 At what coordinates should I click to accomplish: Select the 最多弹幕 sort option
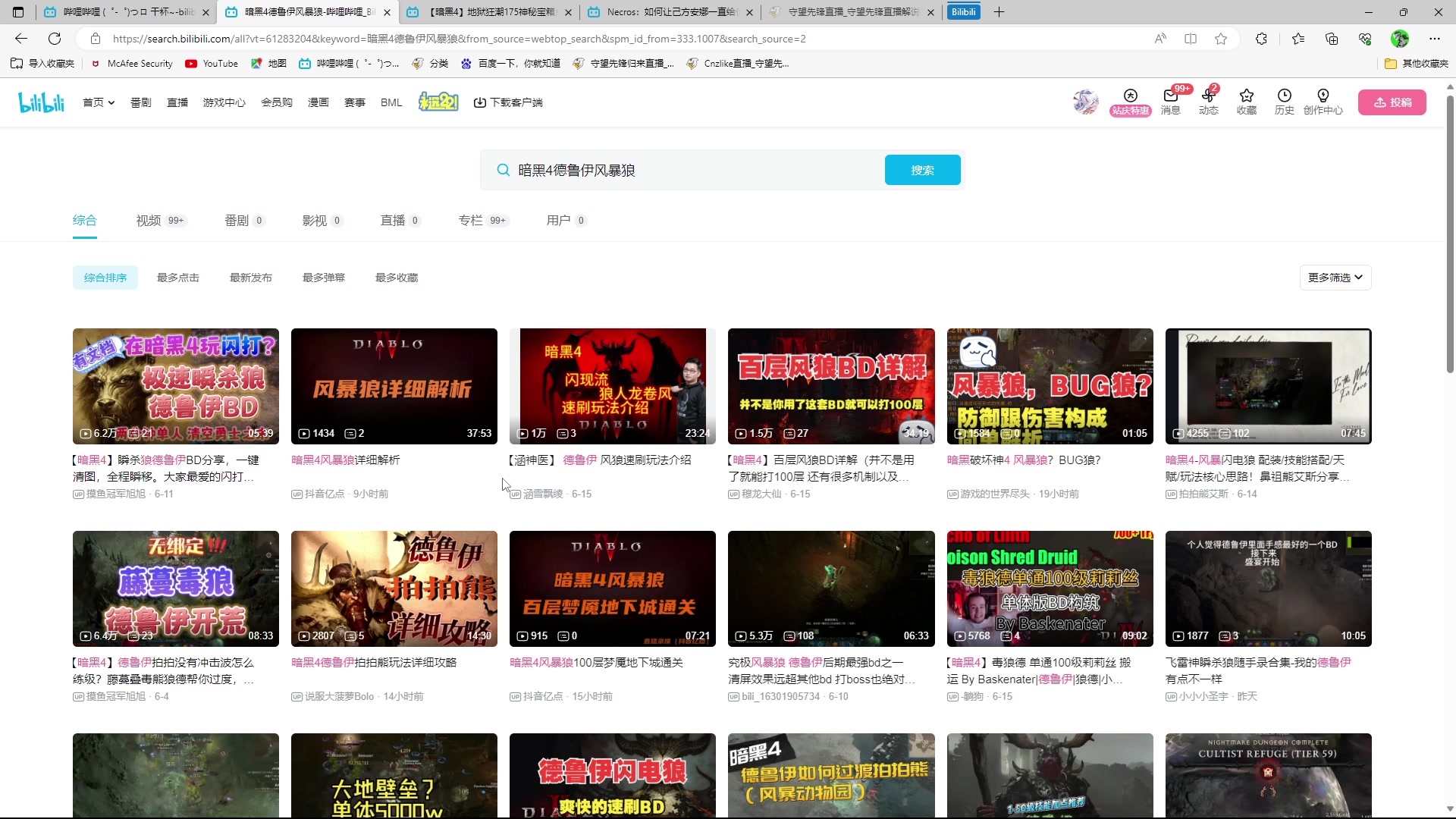tap(324, 277)
